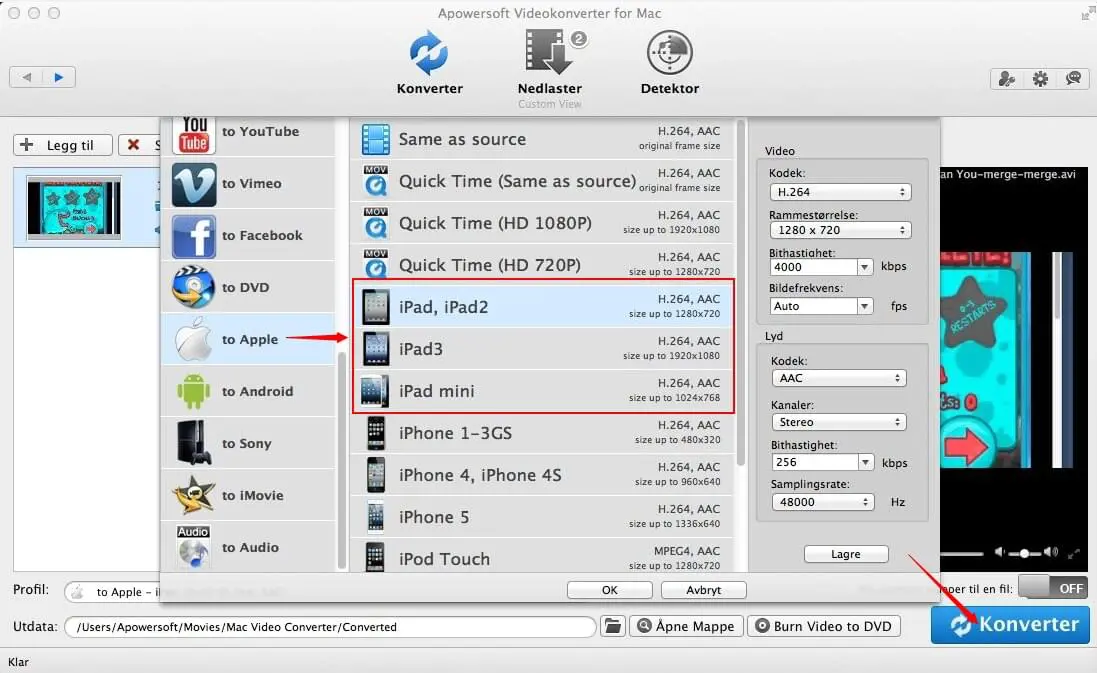Click the Audio disc icon
Image resolution: width=1097 pixels, height=673 pixels.
[193, 547]
